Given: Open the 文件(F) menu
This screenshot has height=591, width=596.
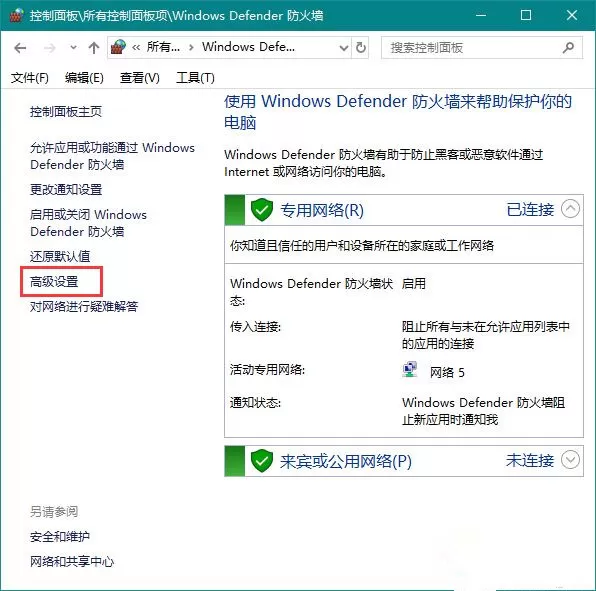Looking at the screenshot, I should pos(30,78).
